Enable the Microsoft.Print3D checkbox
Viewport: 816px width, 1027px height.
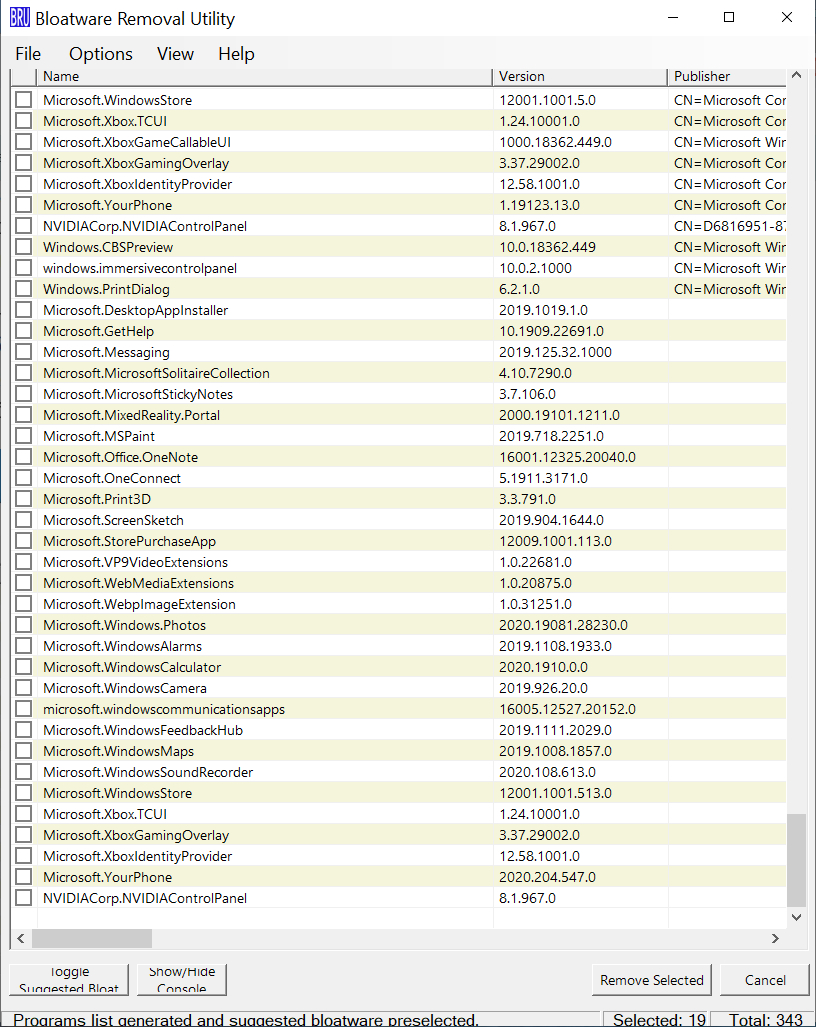click(x=24, y=498)
